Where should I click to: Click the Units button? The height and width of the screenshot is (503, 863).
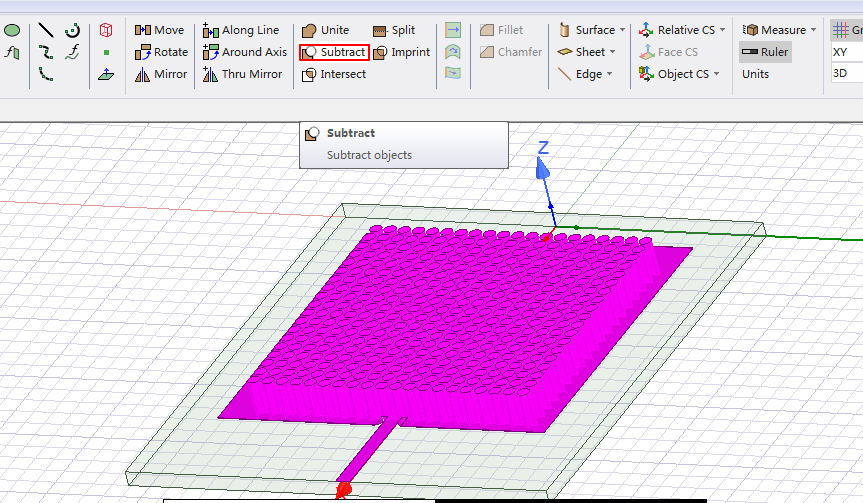[x=755, y=74]
